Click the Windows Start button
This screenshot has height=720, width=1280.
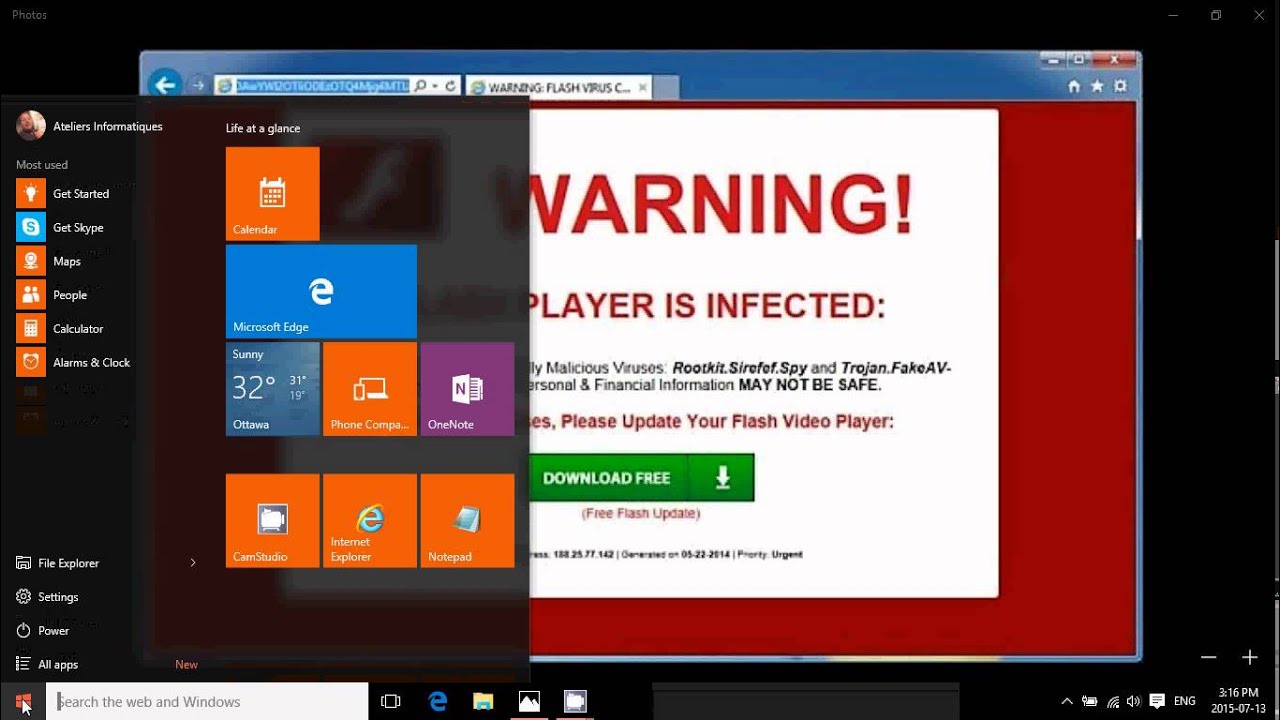pos(23,702)
